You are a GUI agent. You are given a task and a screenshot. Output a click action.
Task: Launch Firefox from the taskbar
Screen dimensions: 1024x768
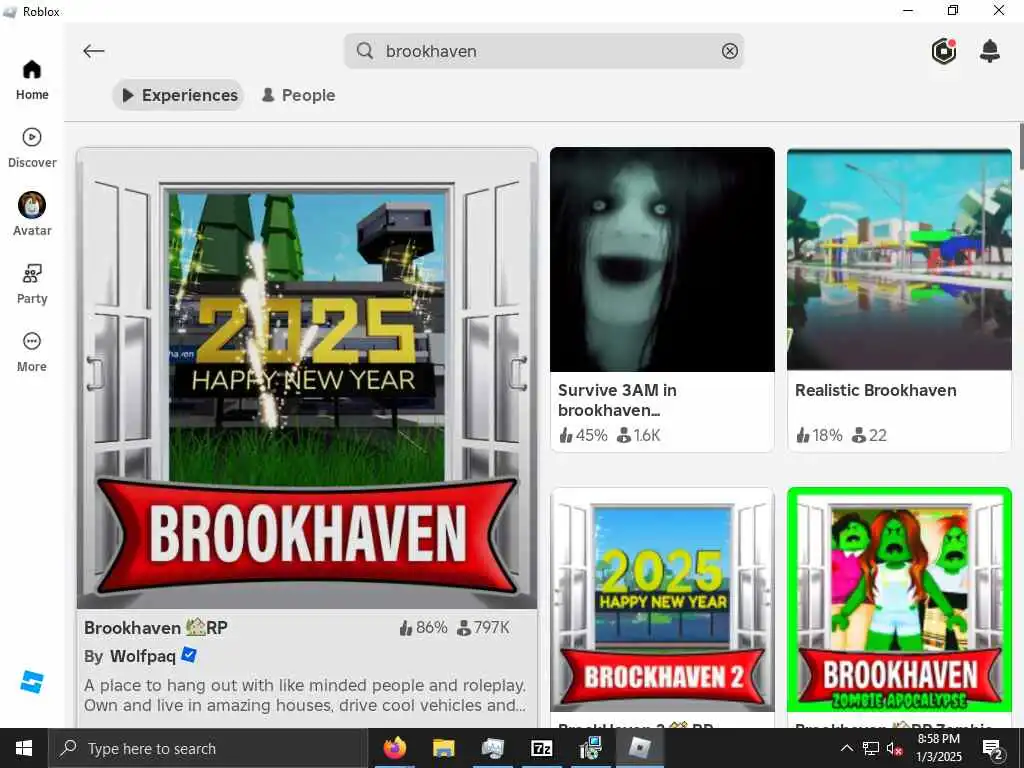click(x=394, y=748)
